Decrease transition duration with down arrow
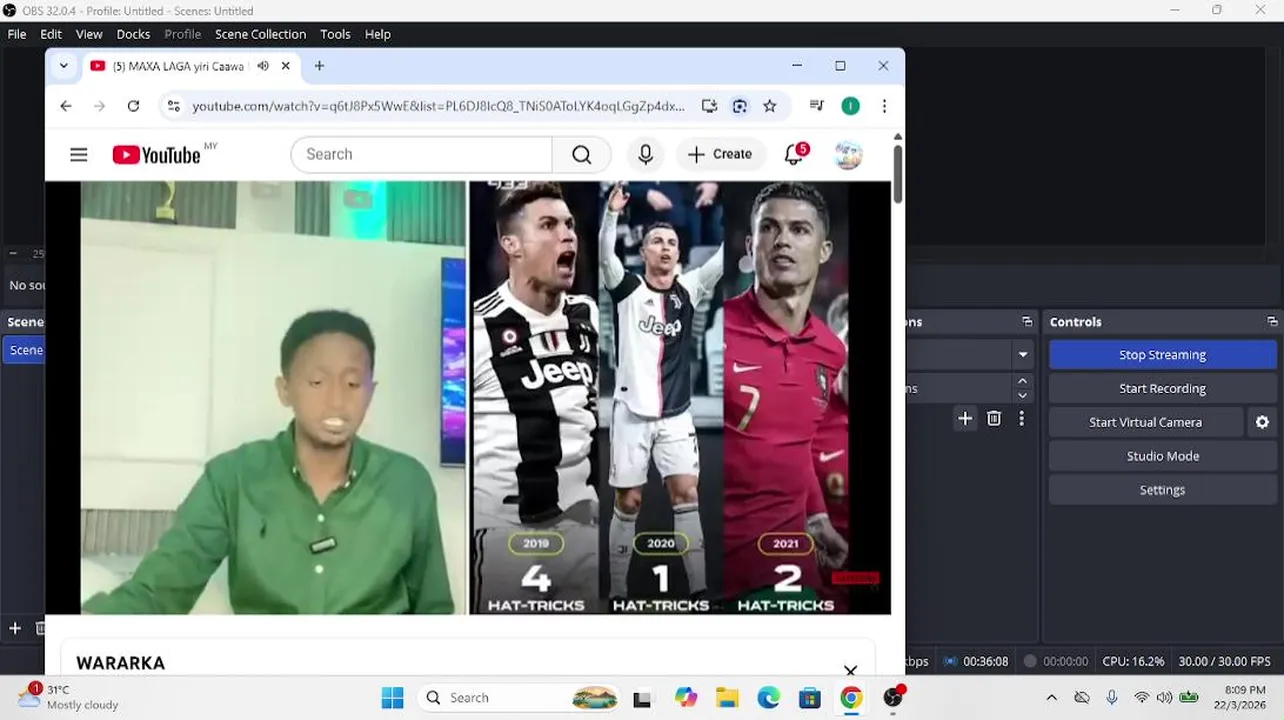This screenshot has height=720, width=1284. [1022, 395]
